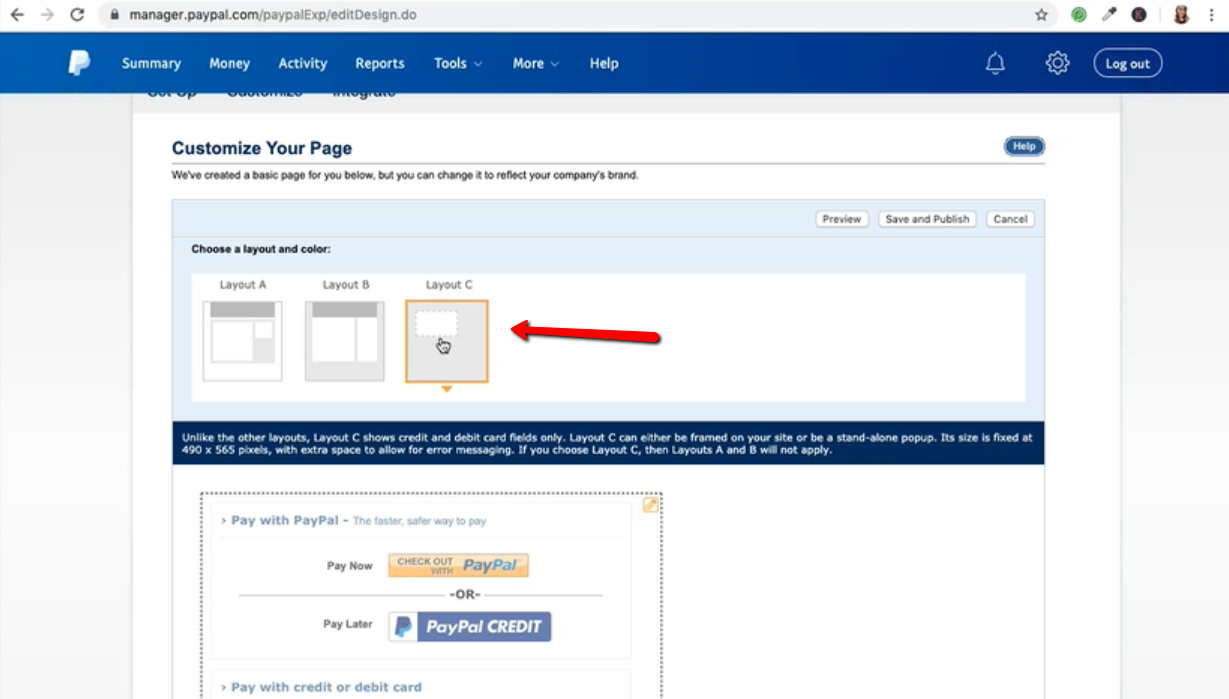Select the Layout B thumbnail
Viewport: 1229px width, 699px height.
tap(345, 341)
